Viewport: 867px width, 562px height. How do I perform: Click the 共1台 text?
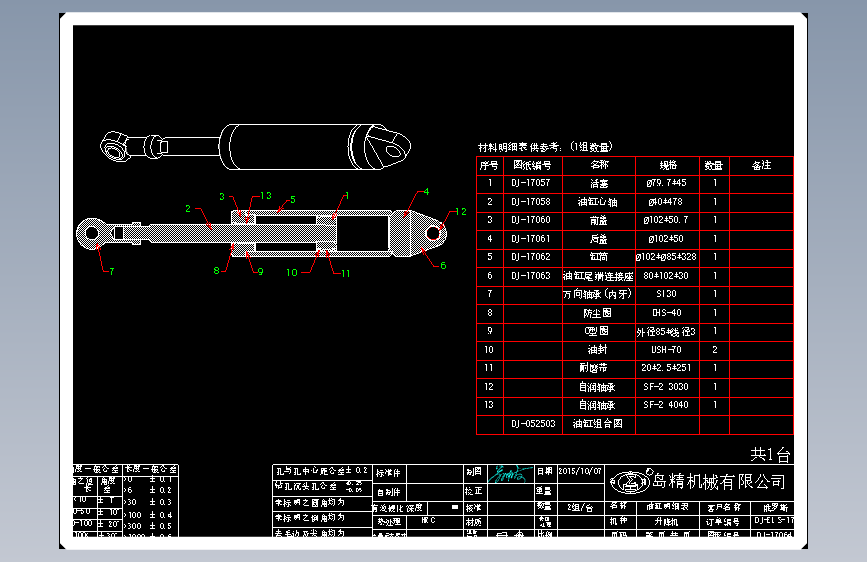tap(770, 455)
